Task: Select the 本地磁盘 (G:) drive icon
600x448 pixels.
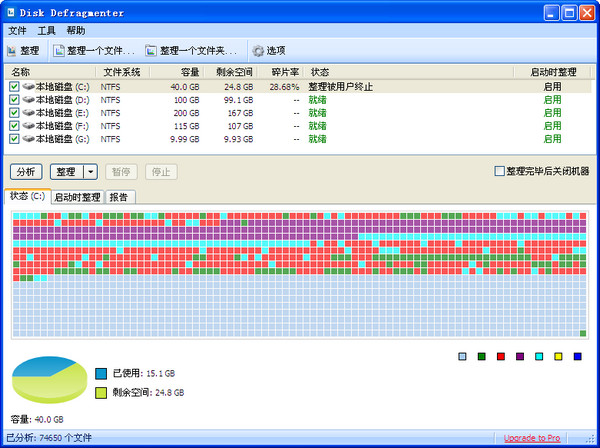Action: [28, 139]
